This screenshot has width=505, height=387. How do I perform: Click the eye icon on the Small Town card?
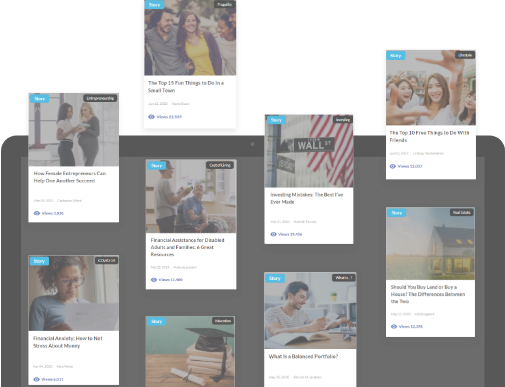151,117
